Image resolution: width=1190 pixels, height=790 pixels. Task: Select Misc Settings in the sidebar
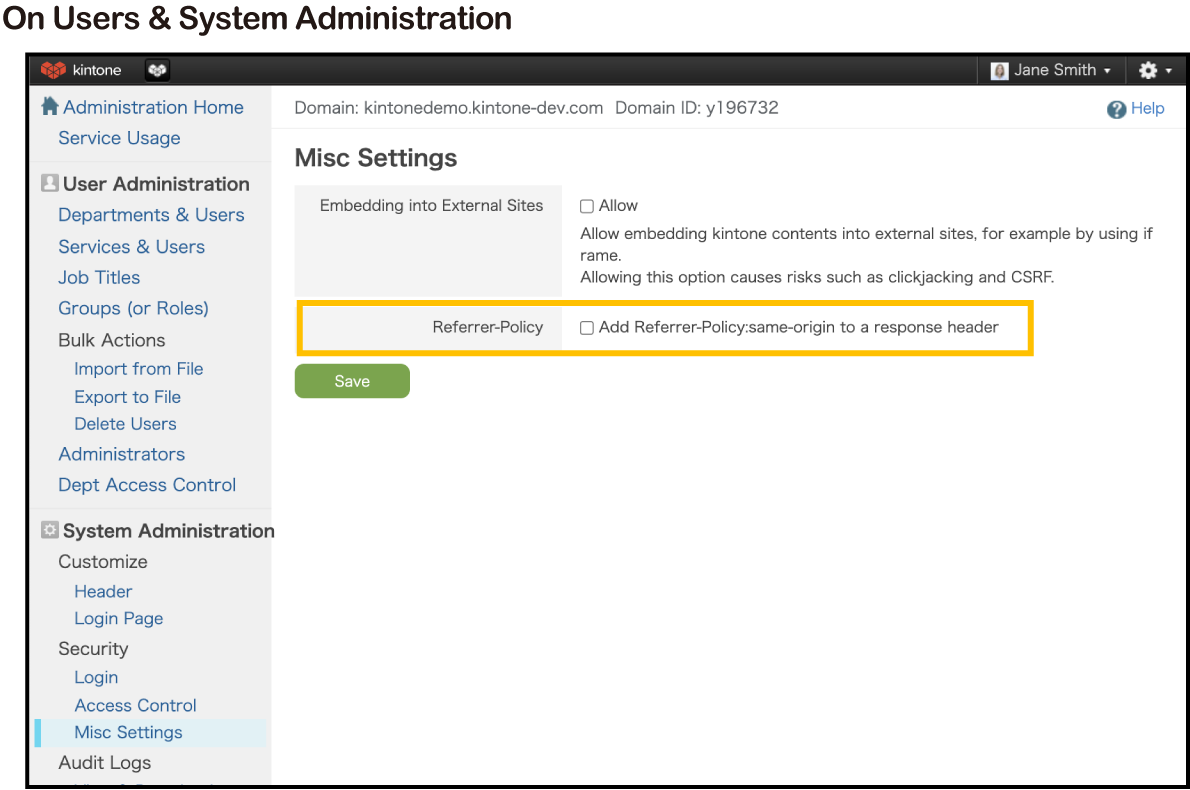[128, 733]
